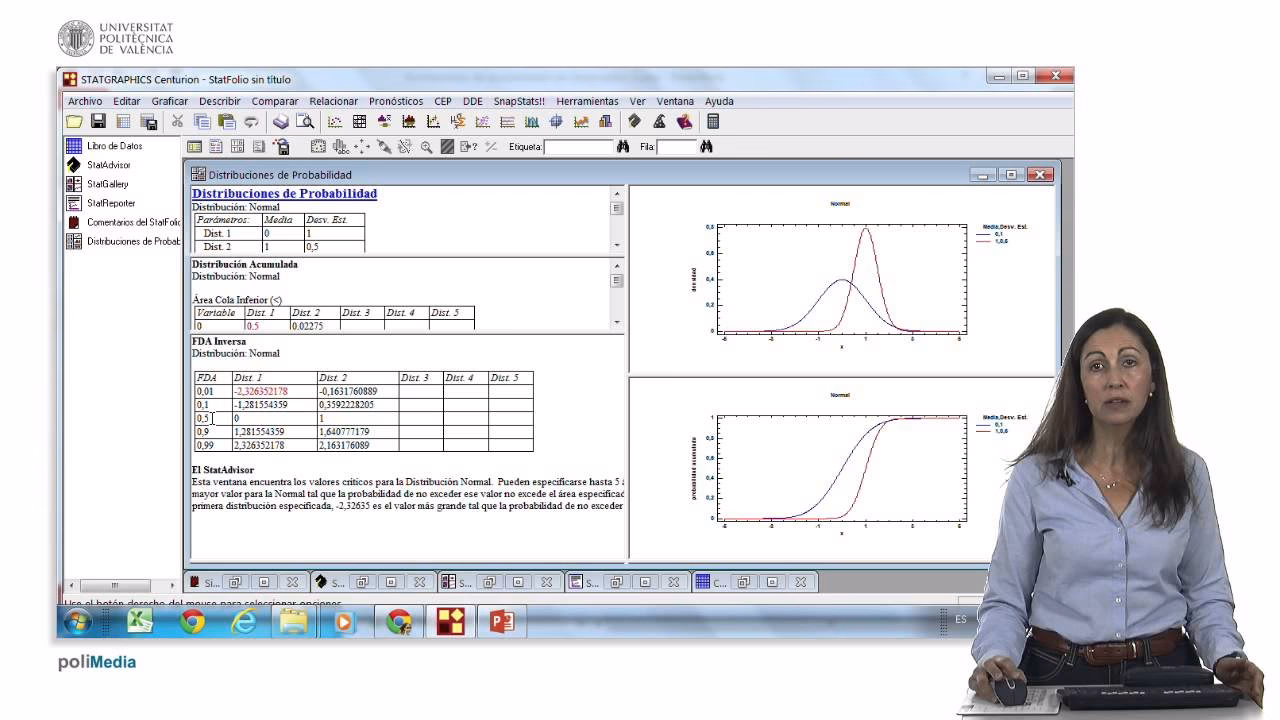Click the calculator icon in main toolbar
The image size is (1280, 720).
[713, 122]
